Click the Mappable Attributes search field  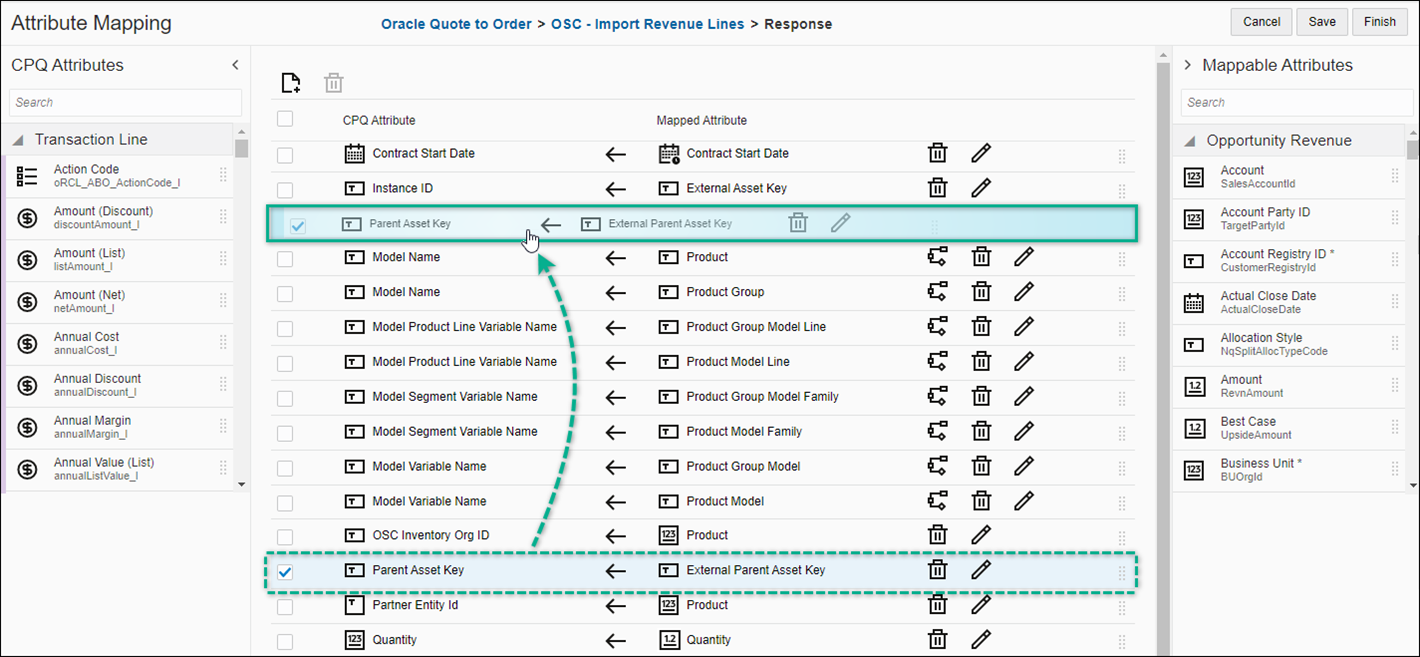click(1296, 102)
